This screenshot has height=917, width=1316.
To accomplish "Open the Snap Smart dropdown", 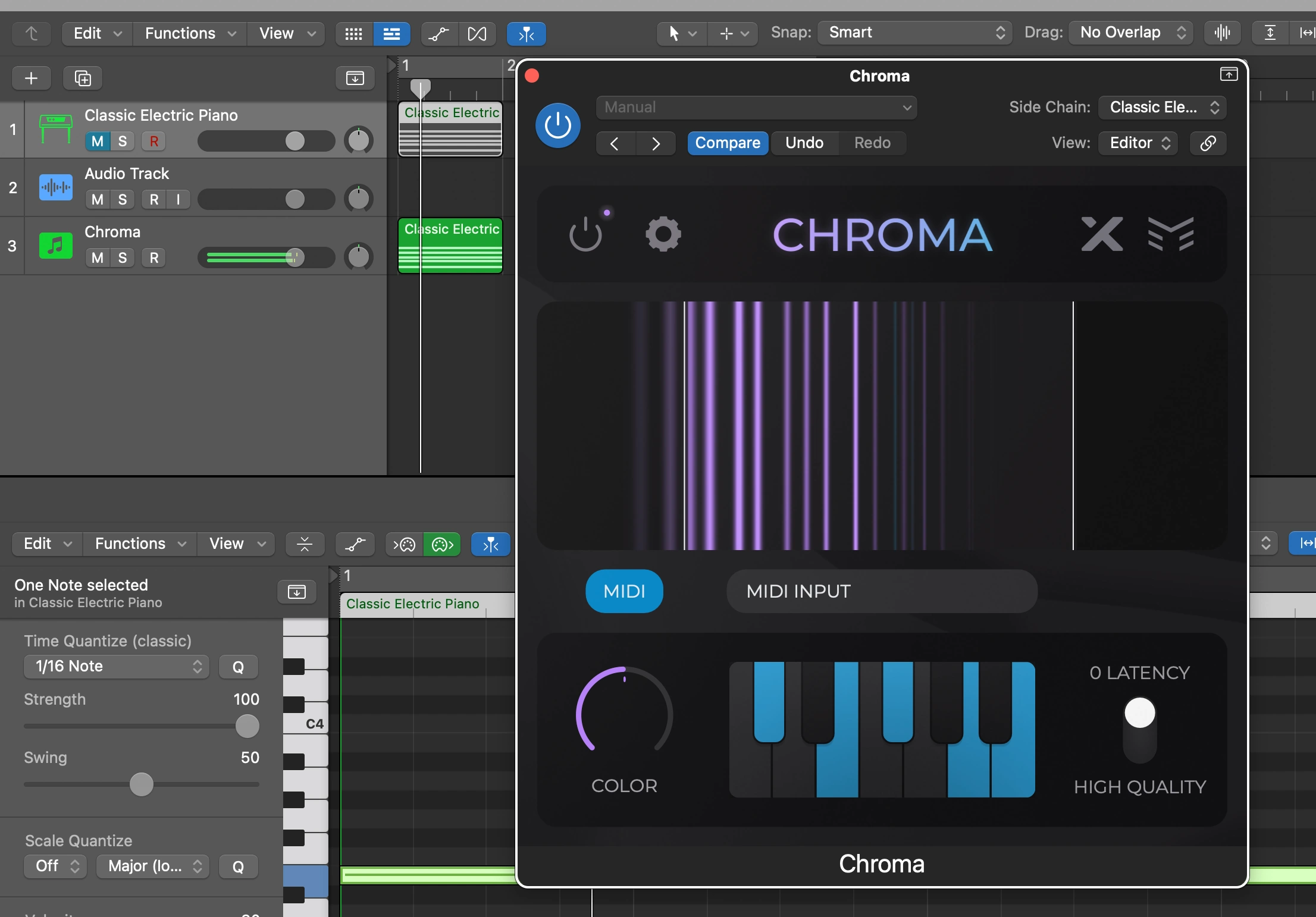I will (x=915, y=33).
